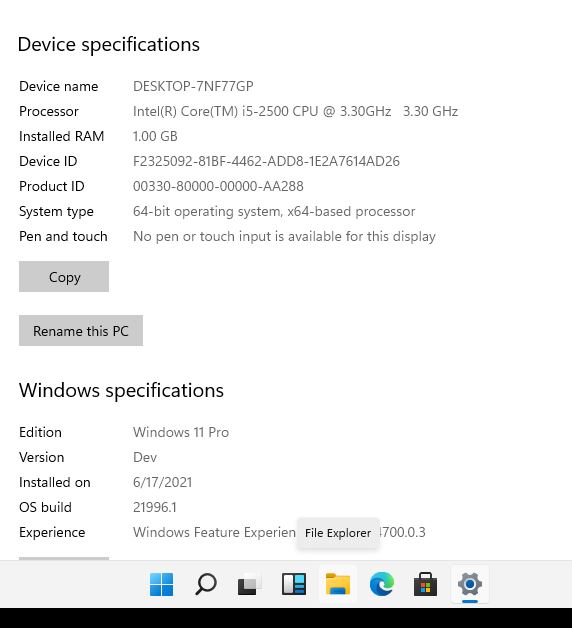Click the Rename this PC button
This screenshot has height=628, width=572.
click(x=81, y=330)
